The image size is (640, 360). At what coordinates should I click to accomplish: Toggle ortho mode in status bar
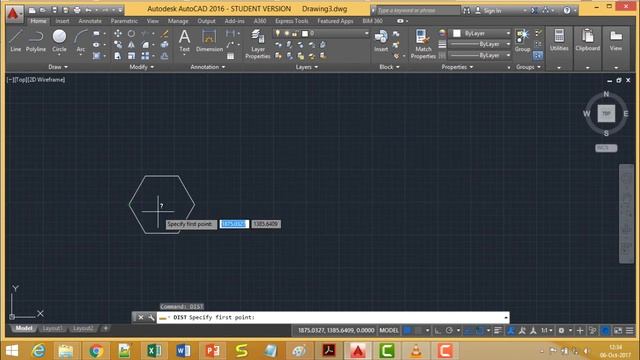pyautogui.click(x=438, y=330)
